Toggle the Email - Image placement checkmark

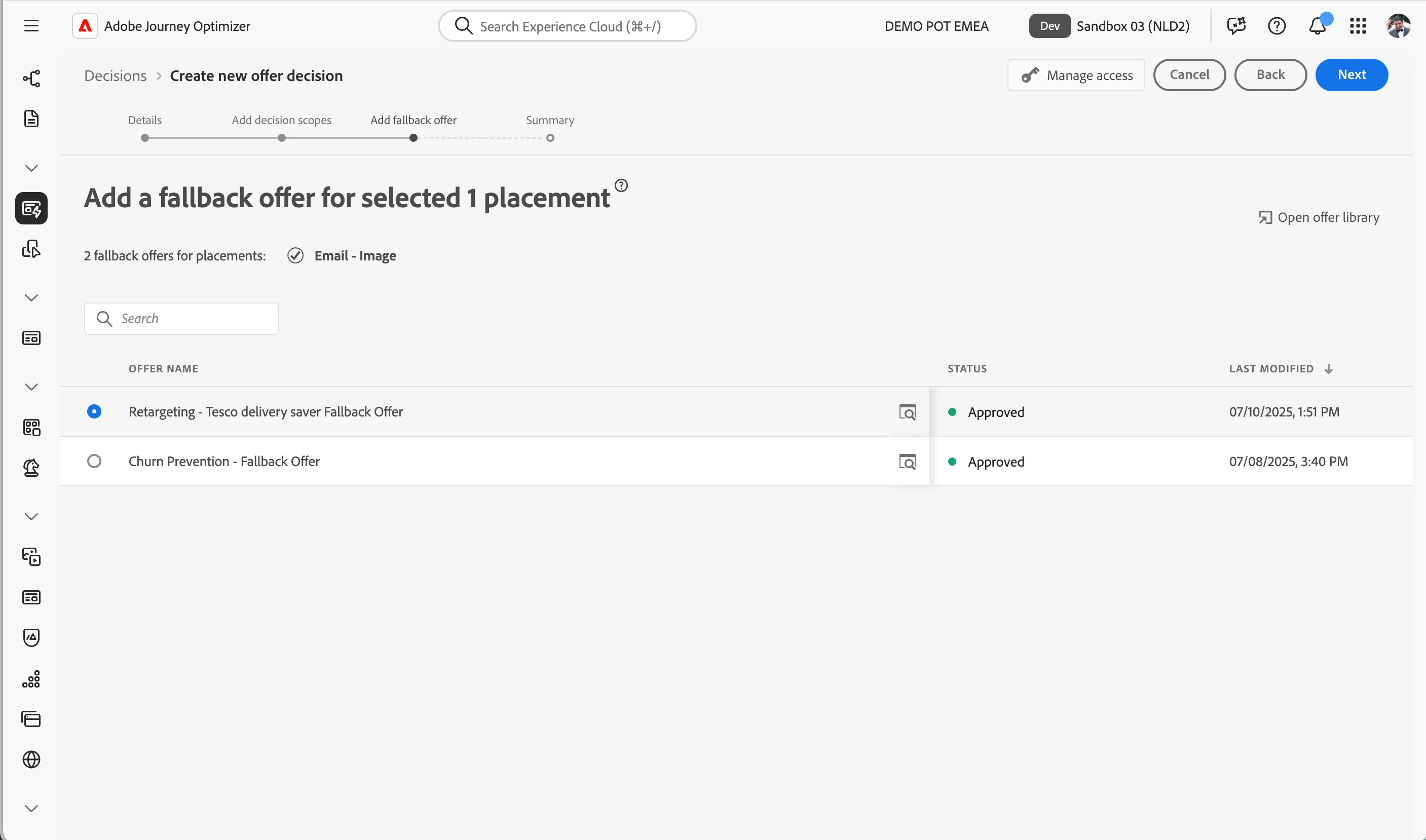tap(295, 256)
